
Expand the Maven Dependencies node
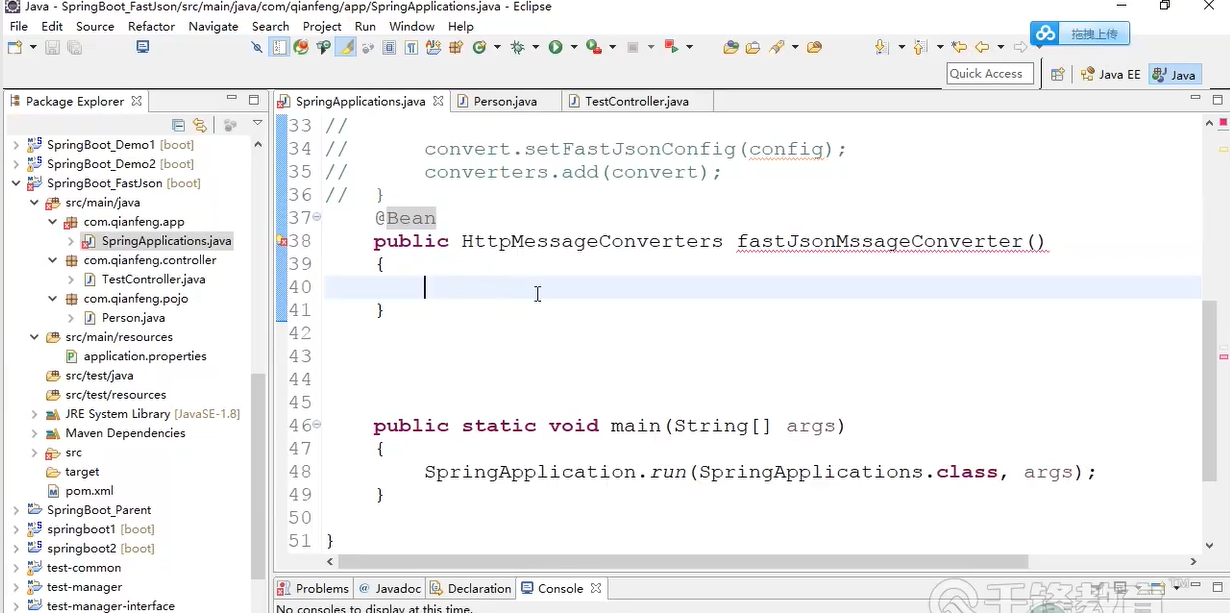tap(34, 433)
